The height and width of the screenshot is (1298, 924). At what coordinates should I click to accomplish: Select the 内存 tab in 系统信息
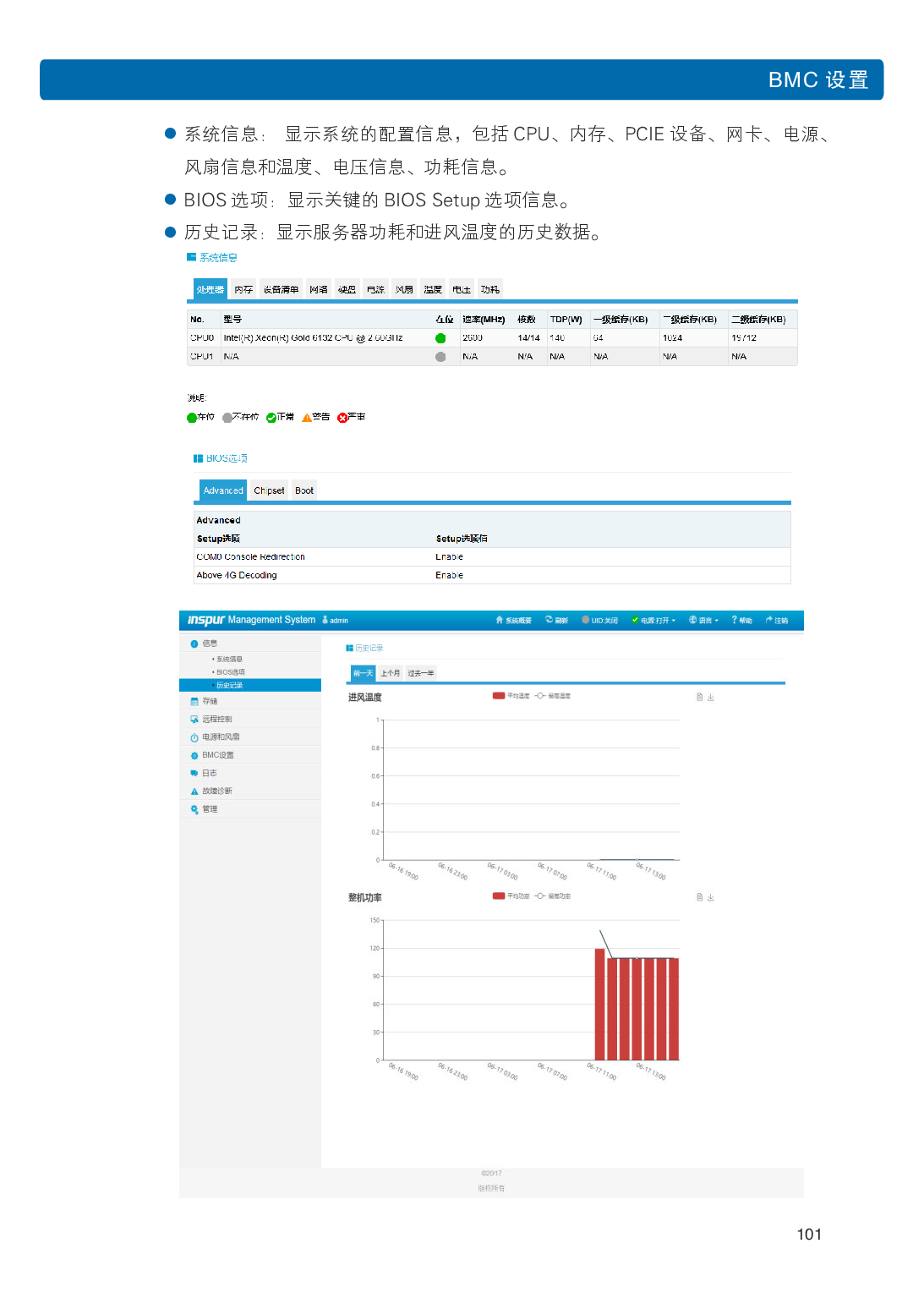pyautogui.click(x=243, y=289)
